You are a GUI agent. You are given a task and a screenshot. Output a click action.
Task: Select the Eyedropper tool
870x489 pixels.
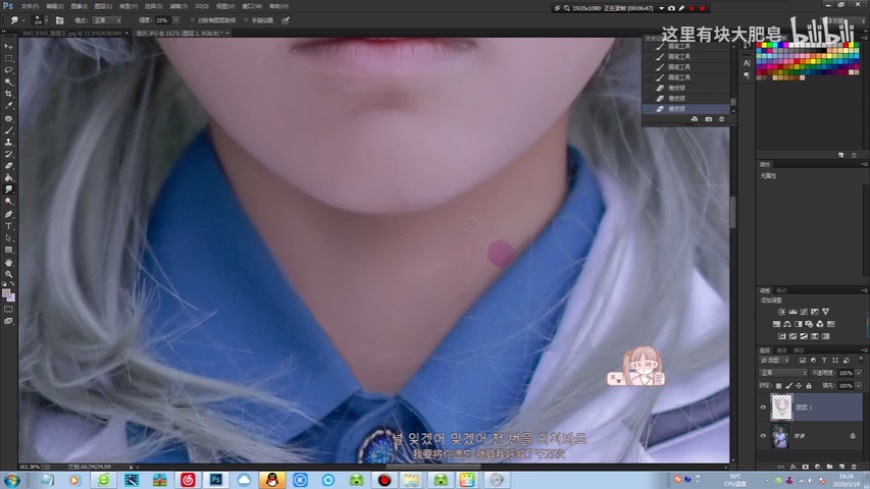pyautogui.click(x=8, y=105)
